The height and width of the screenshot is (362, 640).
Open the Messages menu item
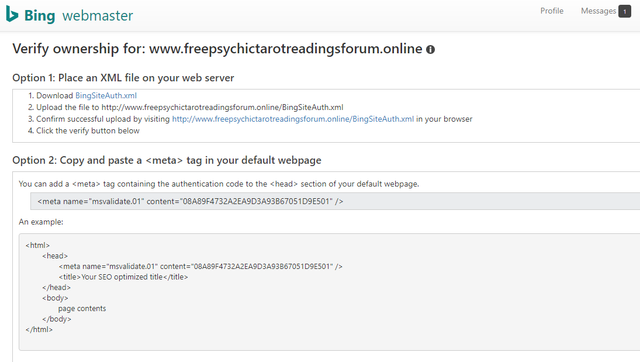click(x=598, y=11)
